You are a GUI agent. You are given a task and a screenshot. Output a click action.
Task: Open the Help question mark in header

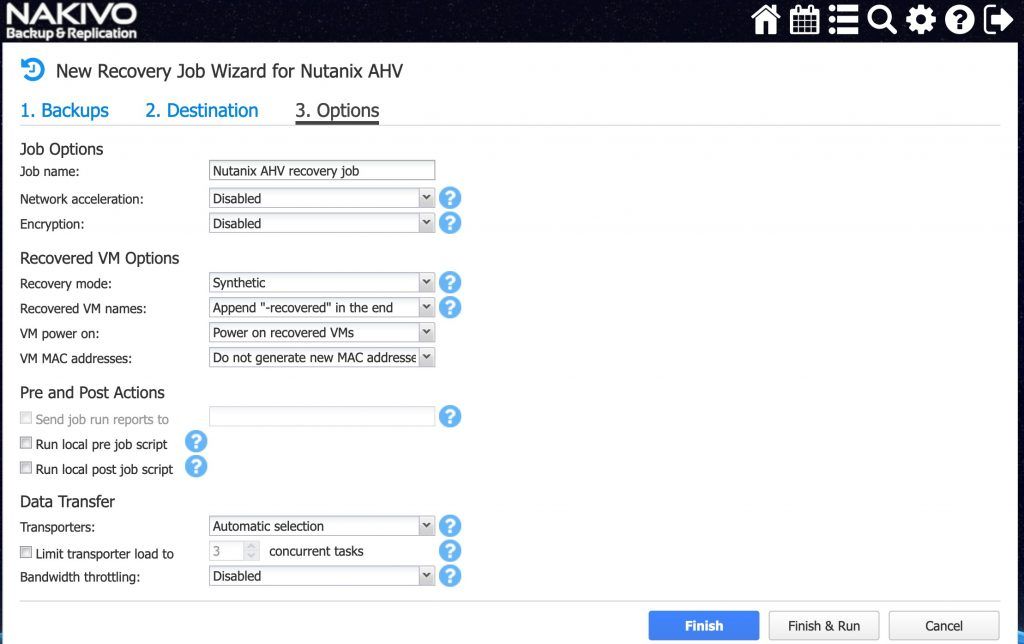[959, 20]
